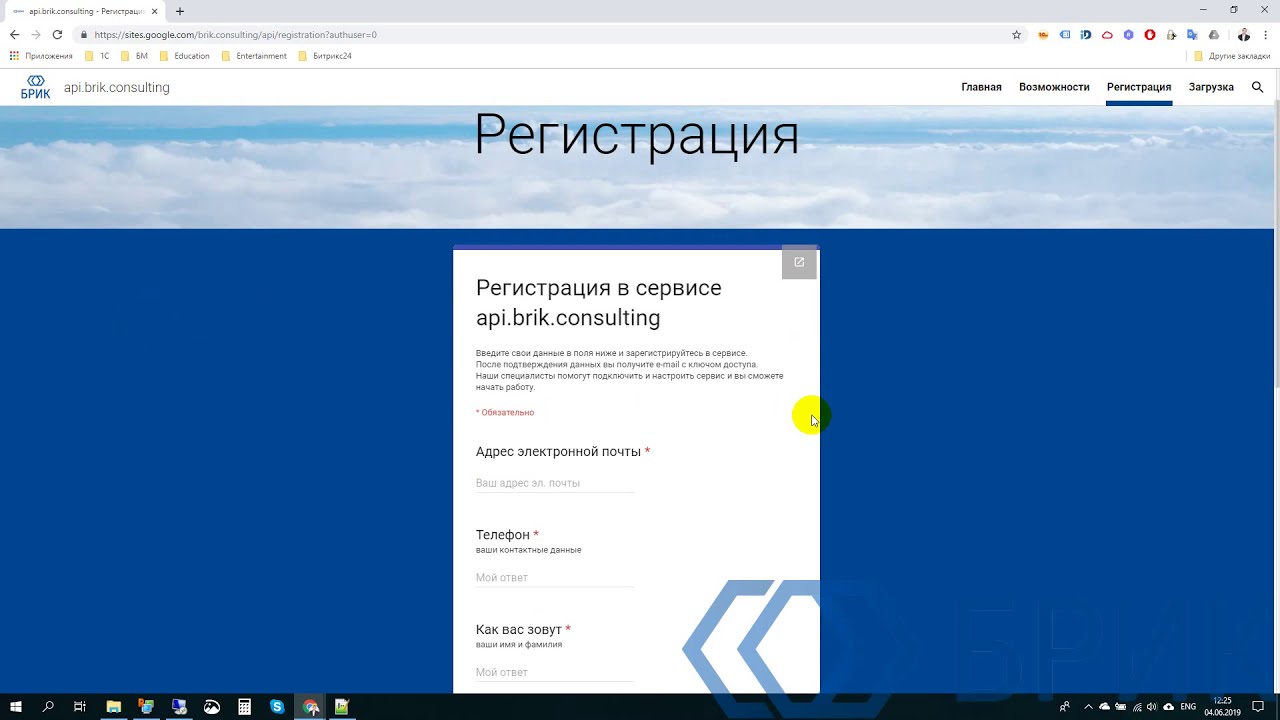Click the site search magnifier icon

pos(1257,87)
